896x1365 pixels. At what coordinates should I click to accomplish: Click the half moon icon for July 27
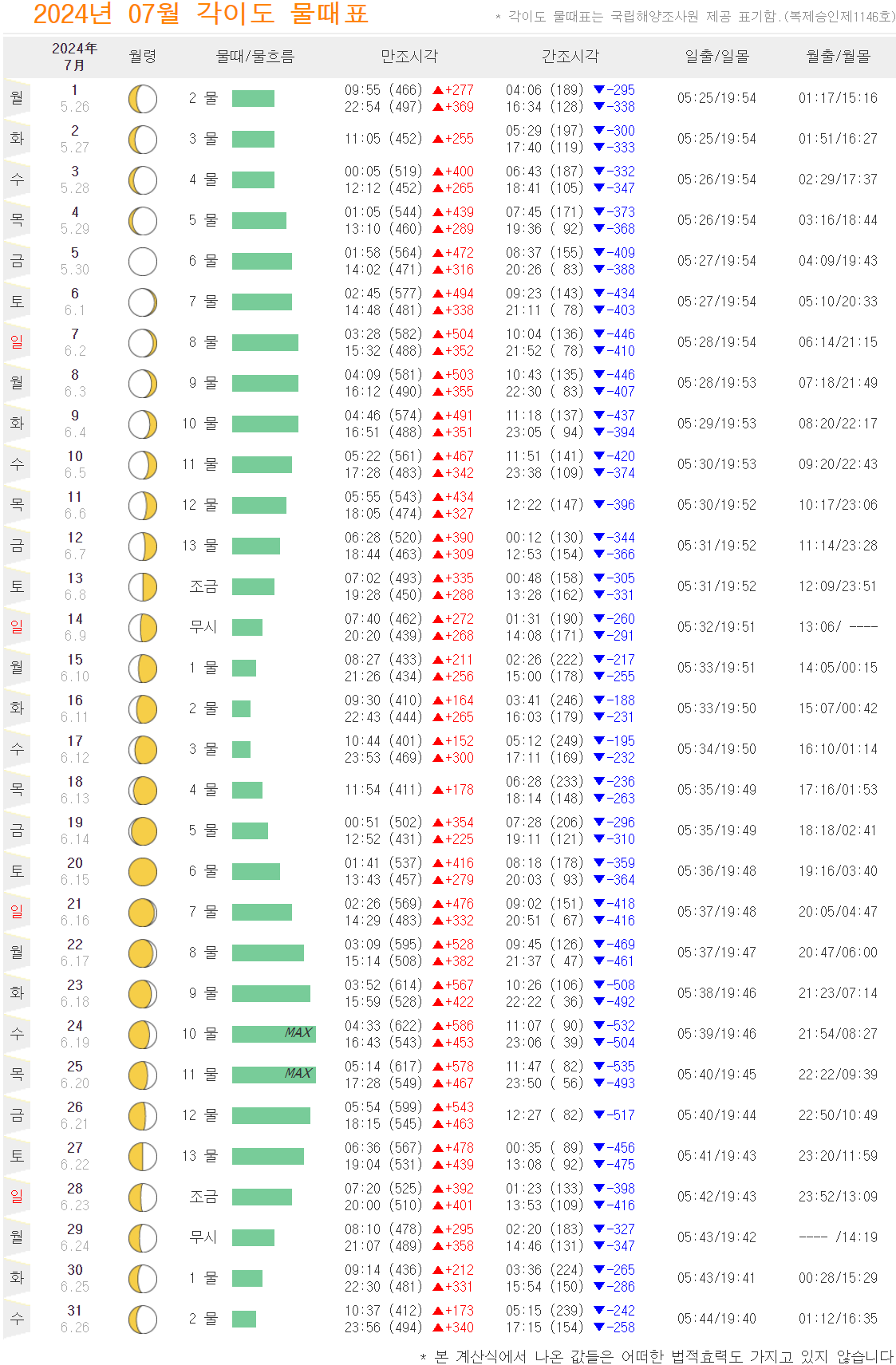(x=143, y=1157)
